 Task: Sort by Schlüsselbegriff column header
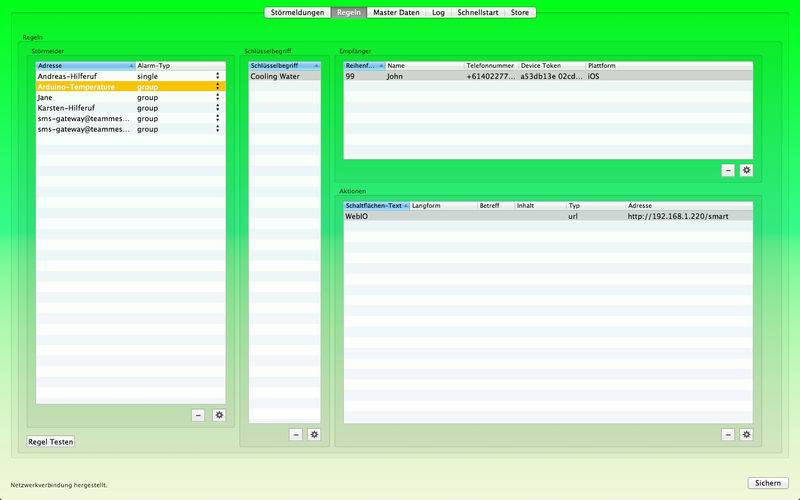tap(285, 66)
